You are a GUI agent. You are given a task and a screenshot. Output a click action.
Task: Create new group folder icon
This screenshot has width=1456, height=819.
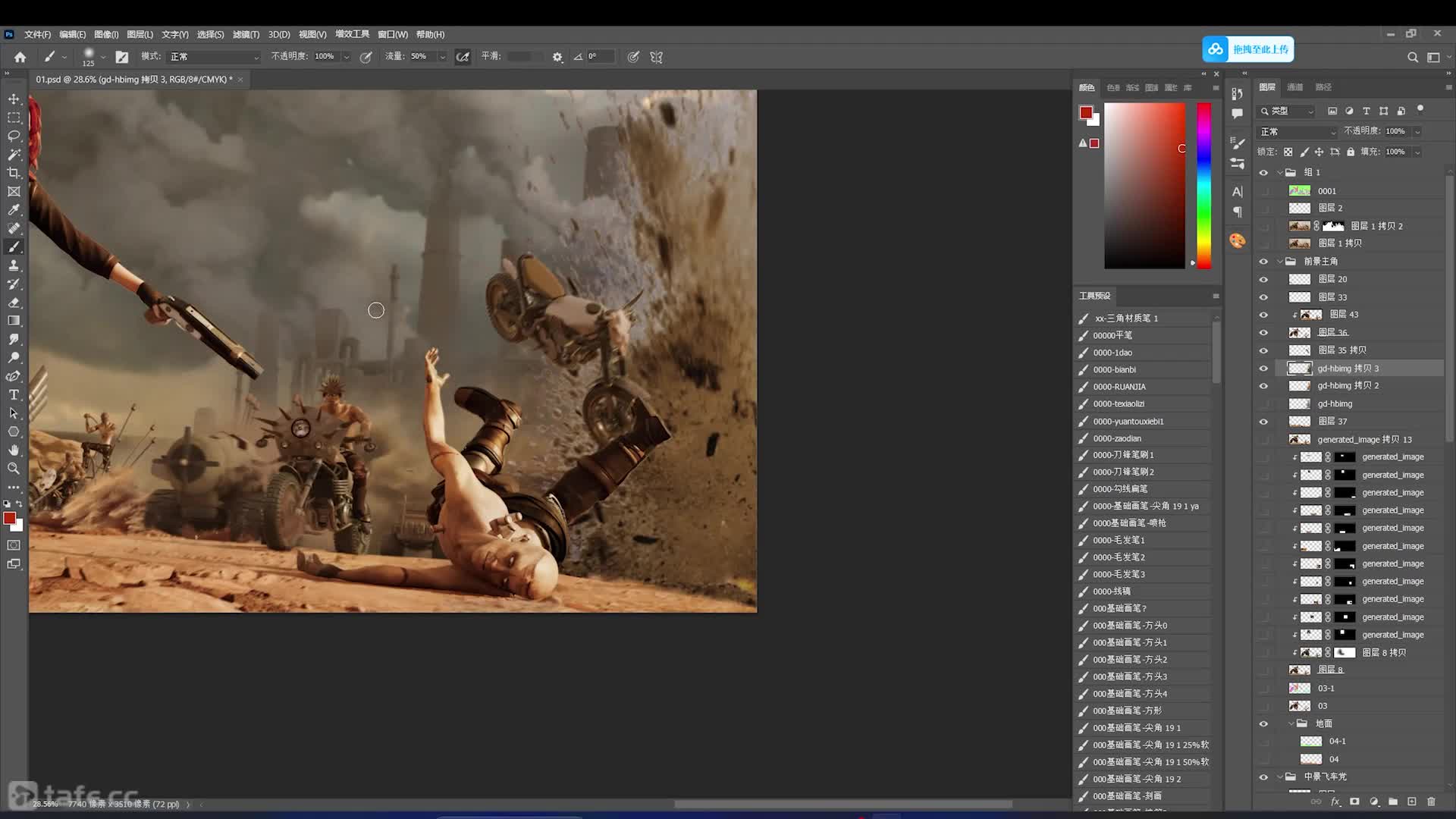(1393, 802)
